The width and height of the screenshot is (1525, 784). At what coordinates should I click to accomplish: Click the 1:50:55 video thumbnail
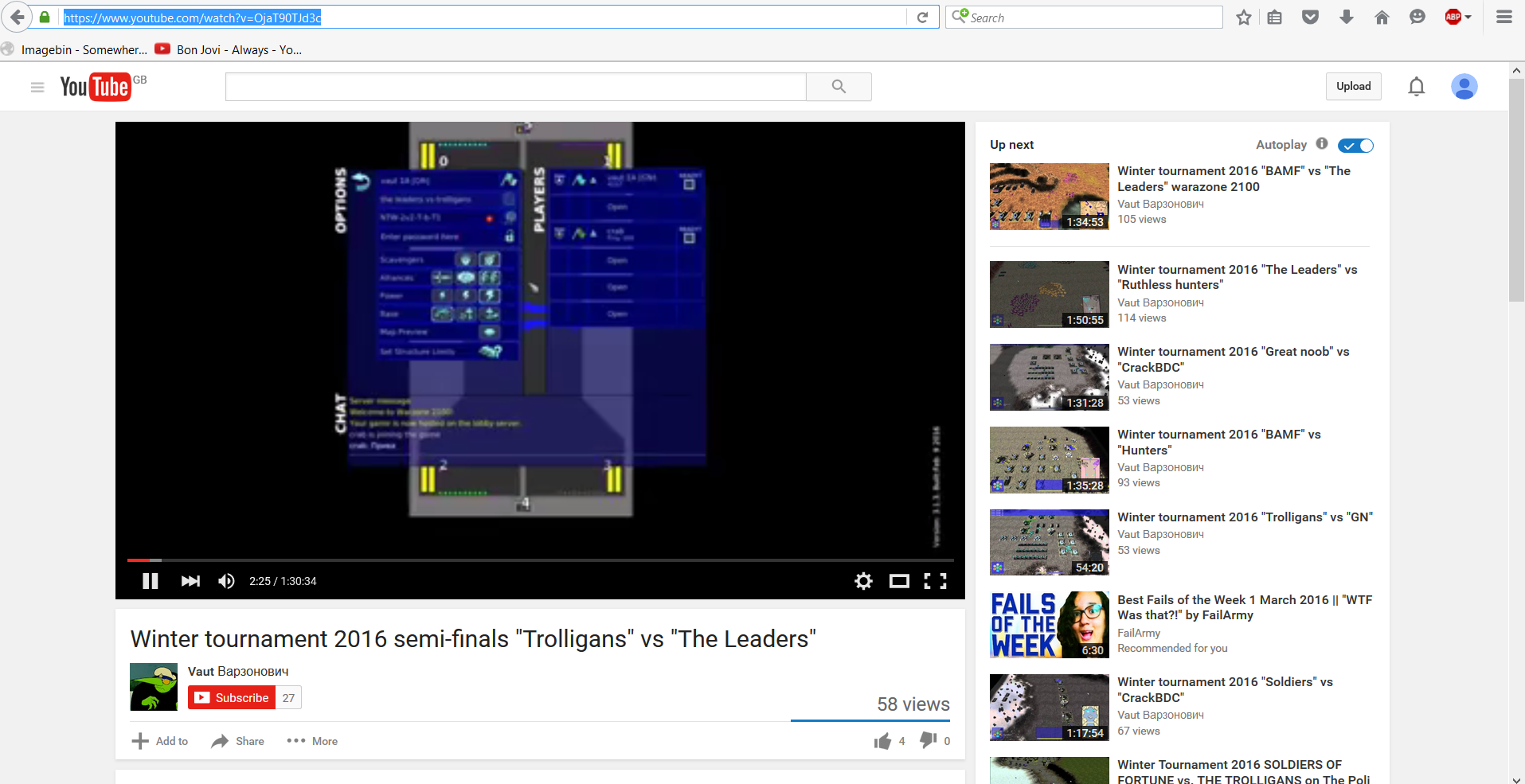tap(1050, 294)
